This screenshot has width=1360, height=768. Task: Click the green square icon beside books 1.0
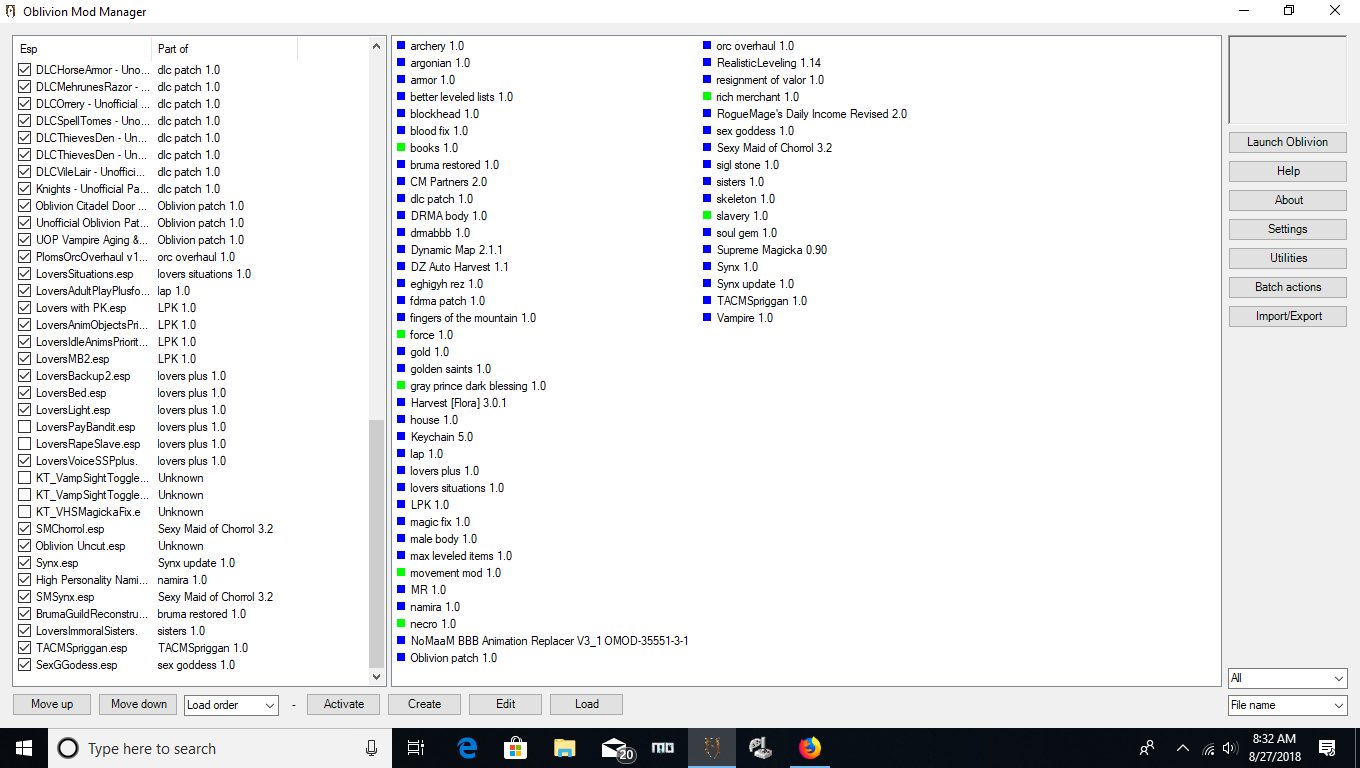pos(401,148)
